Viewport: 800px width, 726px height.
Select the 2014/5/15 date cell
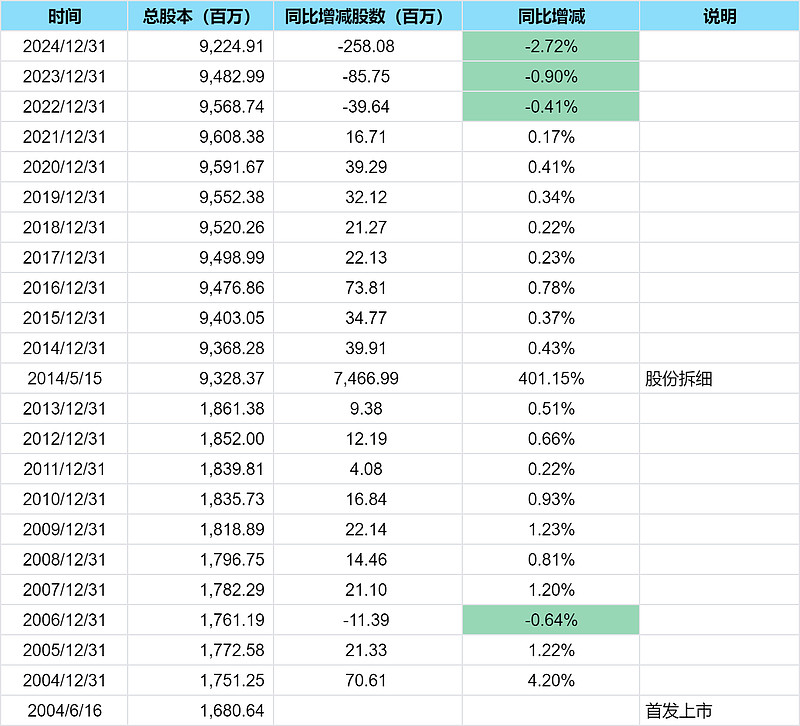coord(64,379)
